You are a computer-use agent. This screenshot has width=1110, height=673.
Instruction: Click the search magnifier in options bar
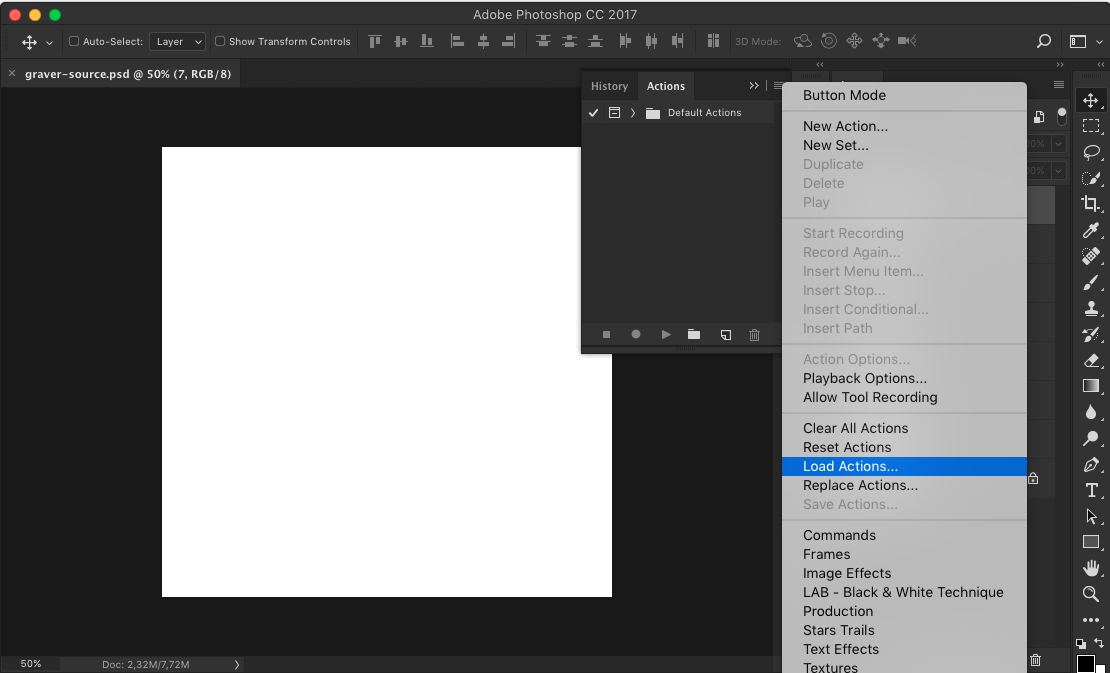tap(1044, 41)
